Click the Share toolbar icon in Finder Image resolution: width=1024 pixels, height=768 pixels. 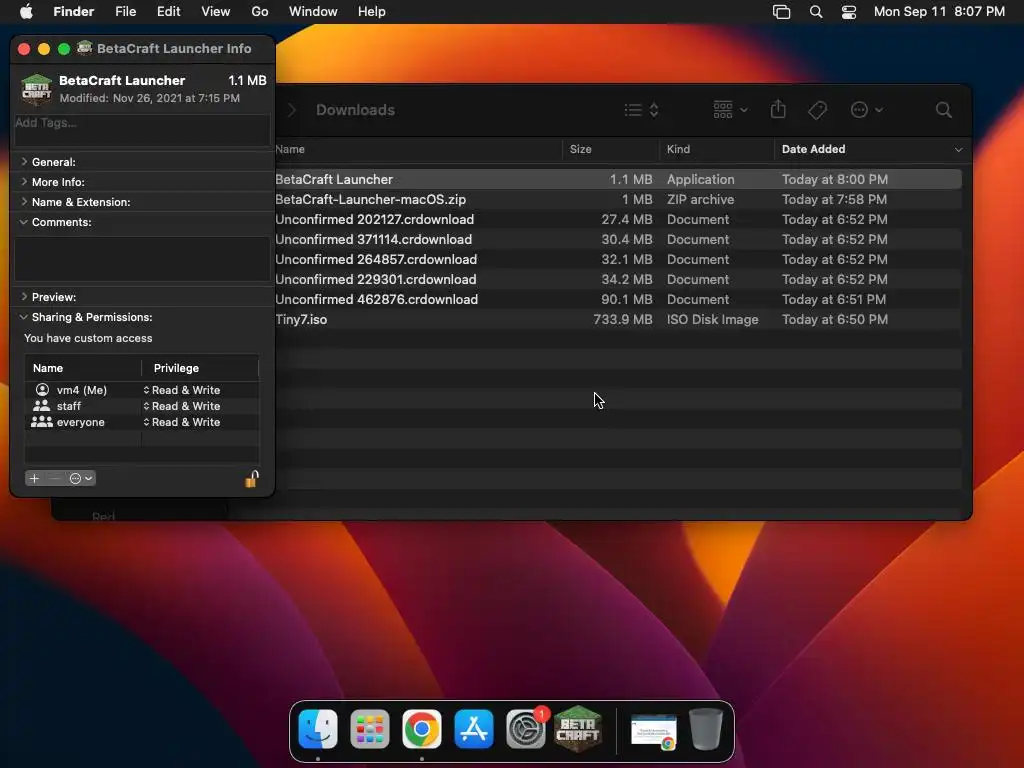pyautogui.click(x=778, y=110)
